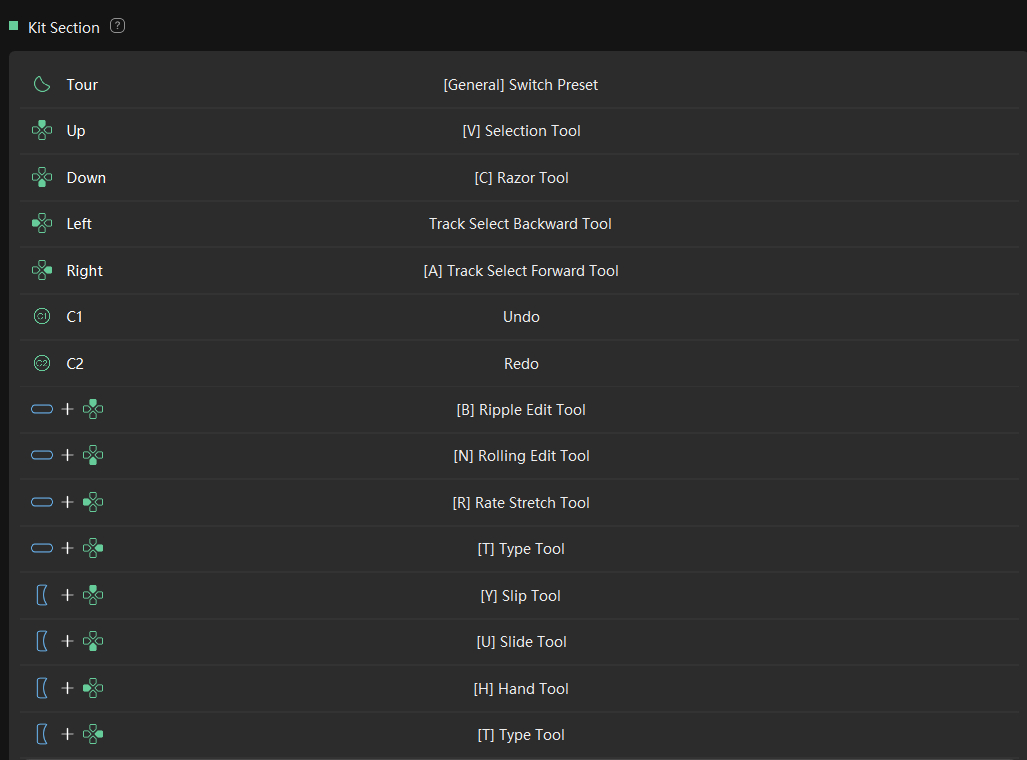The width and height of the screenshot is (1027, 760).
Task: Select the Redo action for C2
Action: click(x=521, y=364)
